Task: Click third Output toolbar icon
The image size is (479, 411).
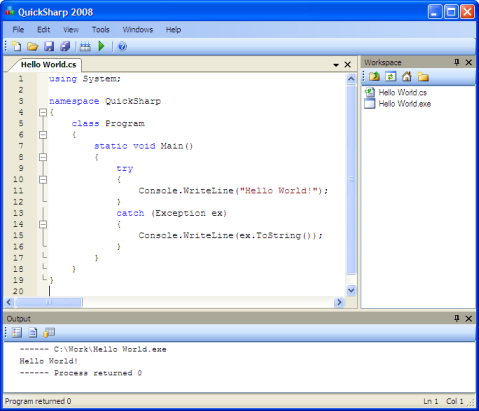Action: tap(49, 332)
